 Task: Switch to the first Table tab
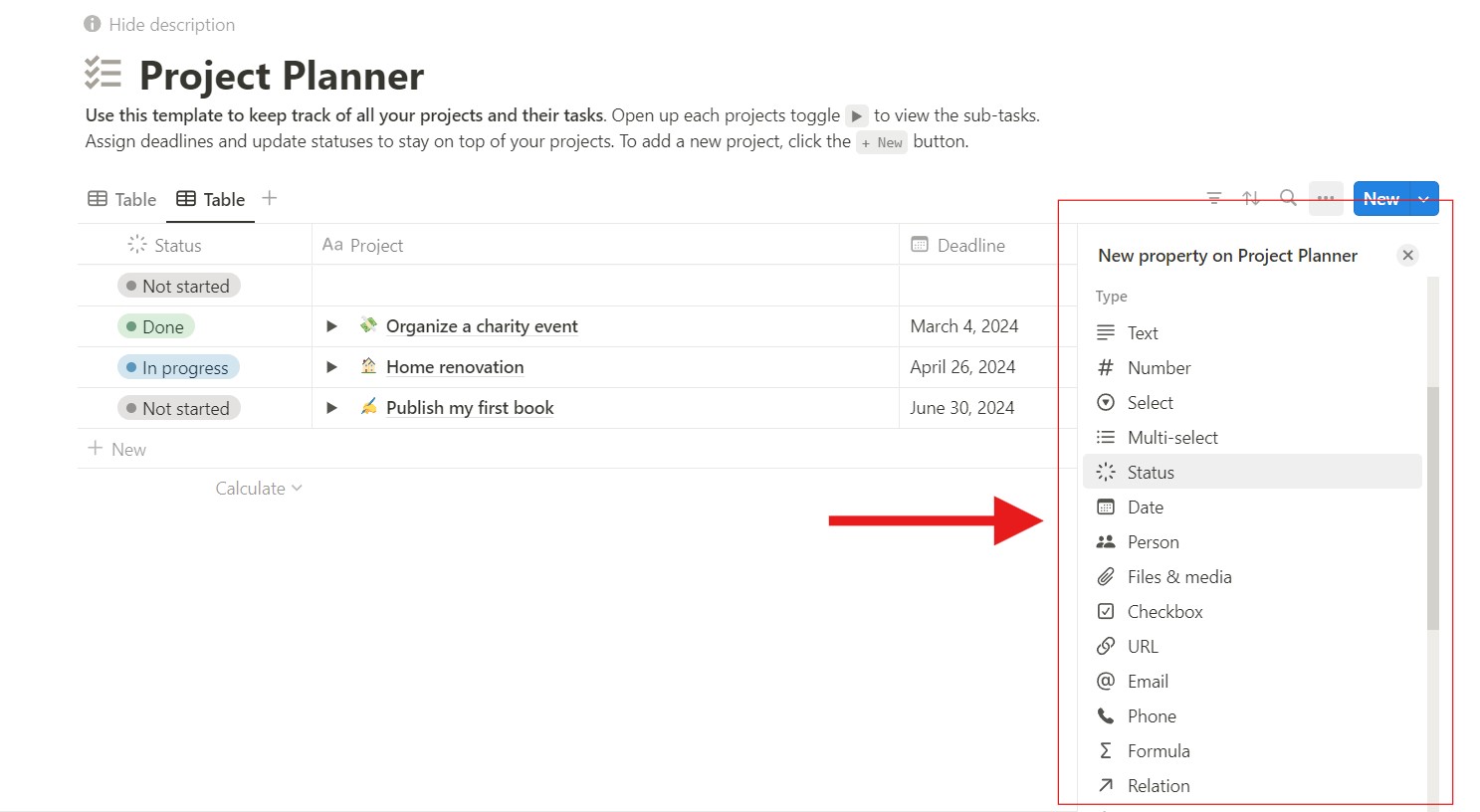tap(120, 198)
